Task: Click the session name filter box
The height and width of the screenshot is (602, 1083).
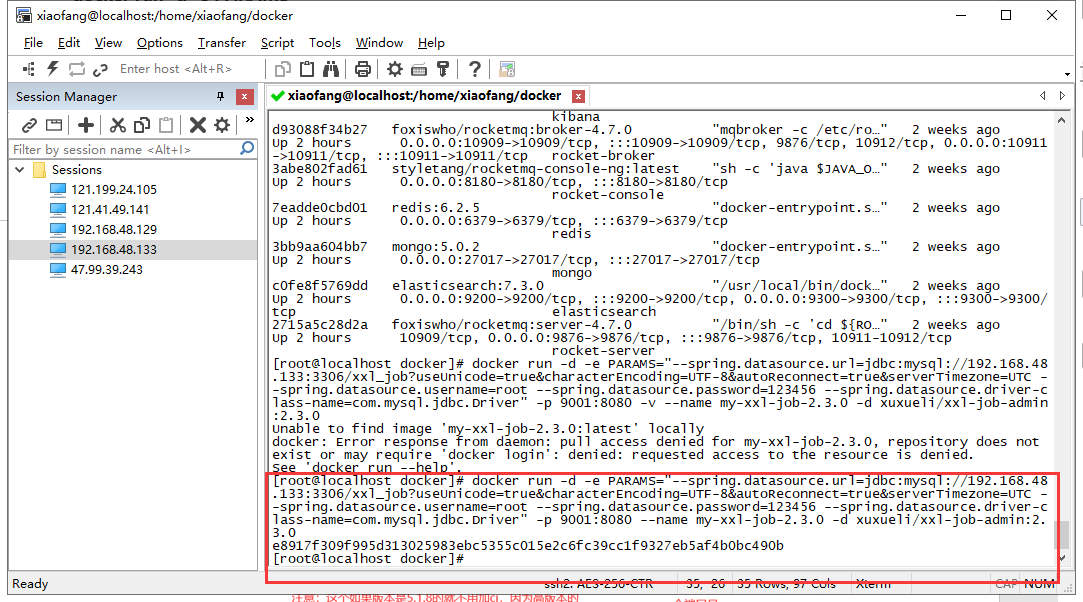Action: click(x=120, y=147)
